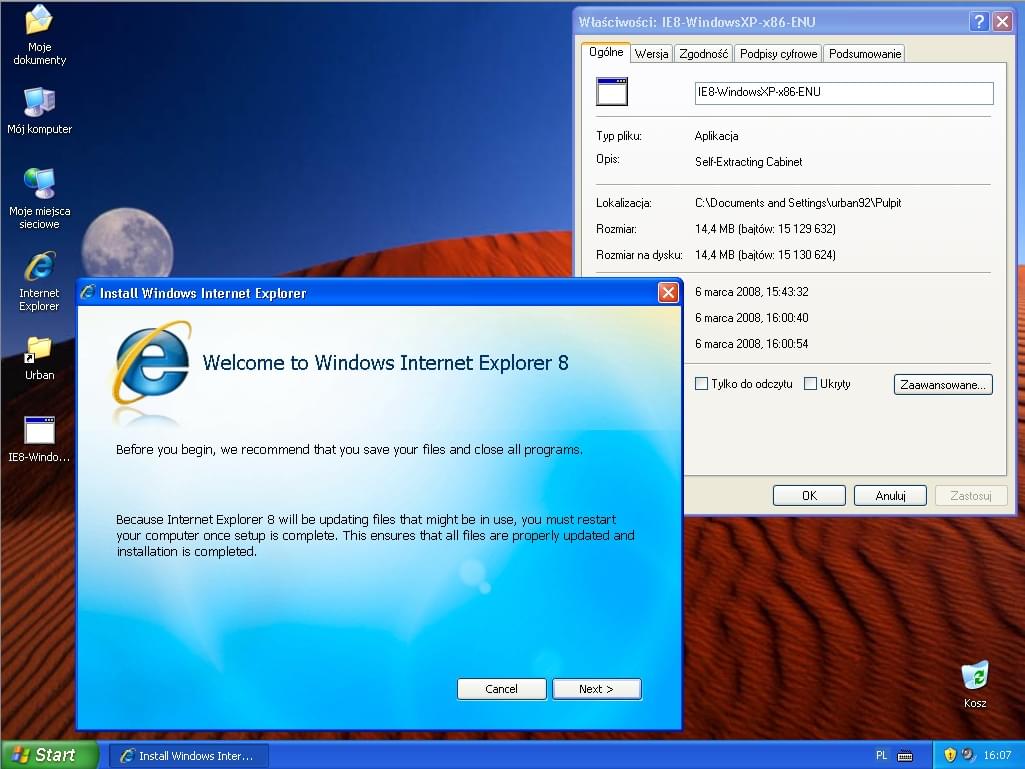1025x769 pixels.
Task: Open Moje miejsca sieciowe icon
Action: (39, 197)
